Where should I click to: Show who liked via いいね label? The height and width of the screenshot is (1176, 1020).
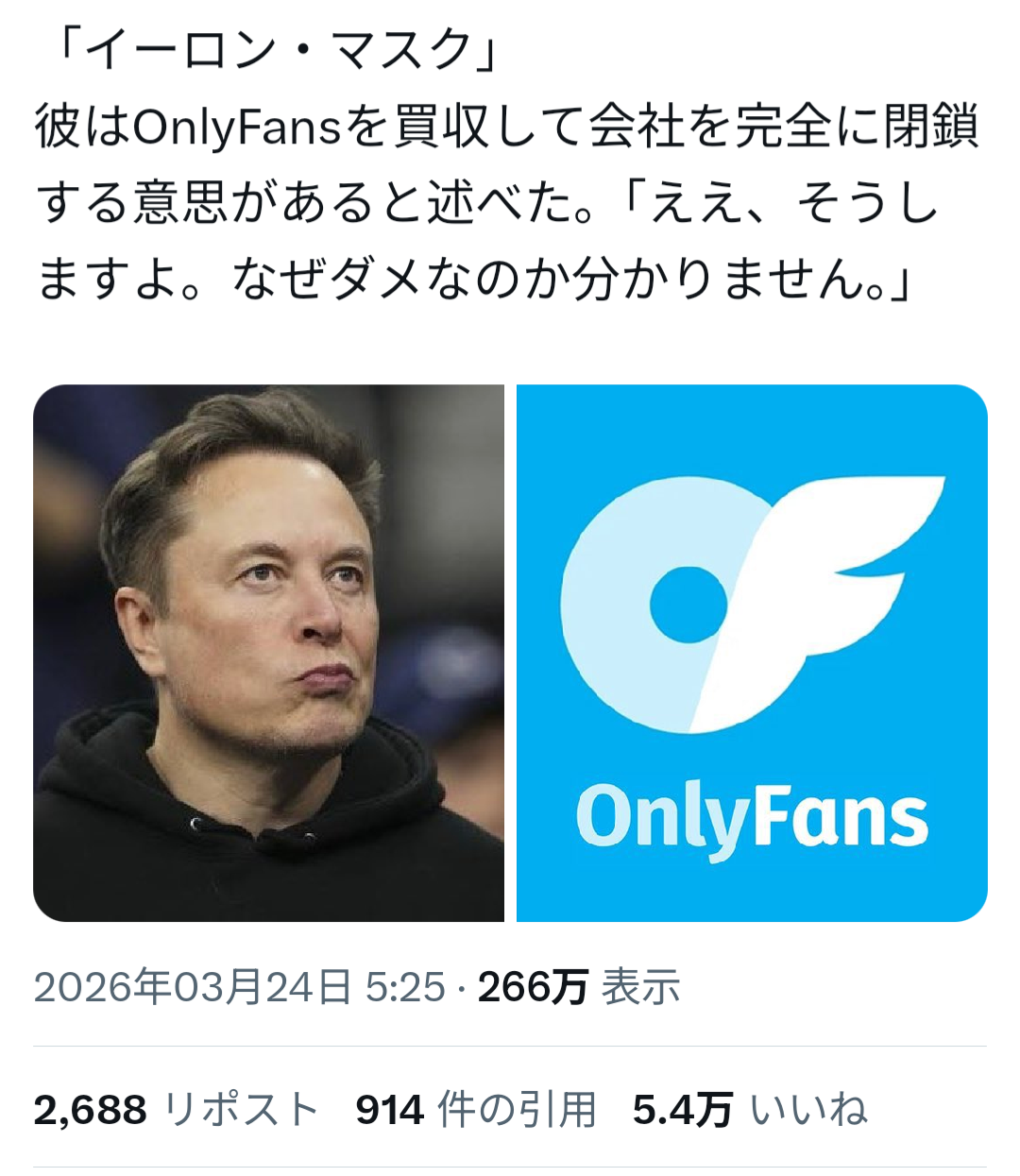[809, 1110]
